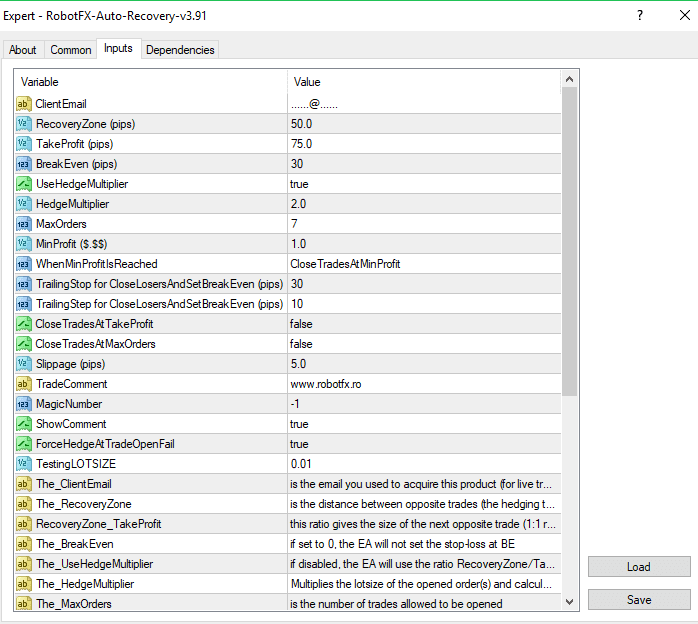The width and height of the screenshot is (698, 624).
Task: Click the string icon beside The_ClientEmail
Action: point(24,484)
